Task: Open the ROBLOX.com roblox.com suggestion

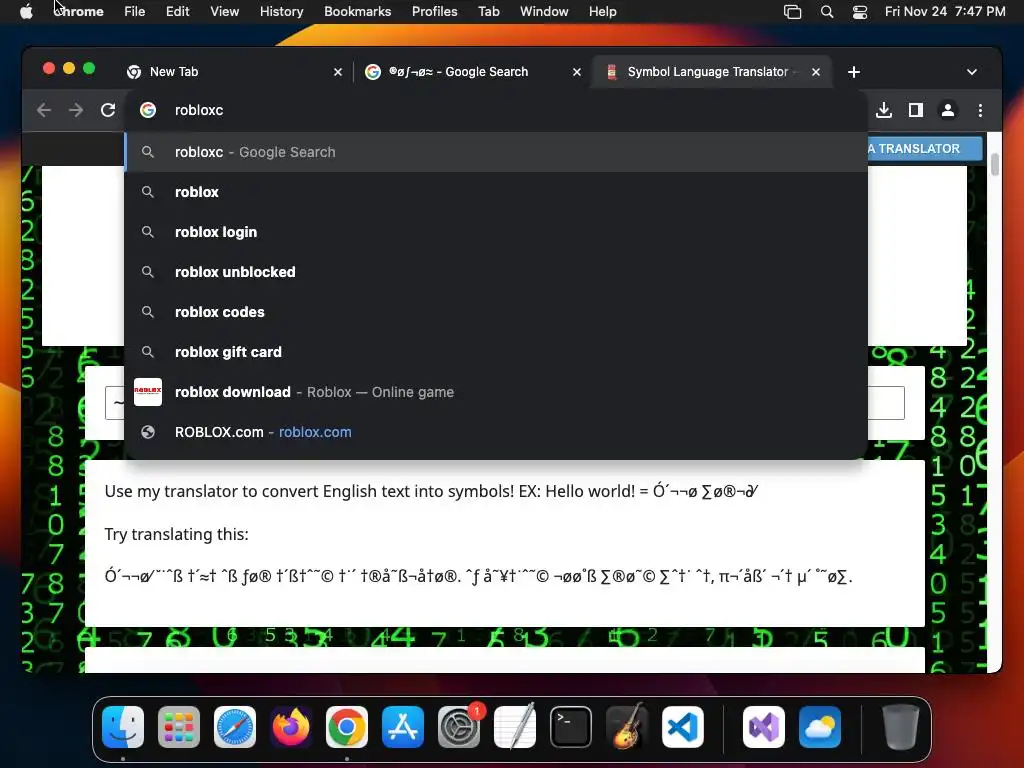Action: click(x=496, y=432)
